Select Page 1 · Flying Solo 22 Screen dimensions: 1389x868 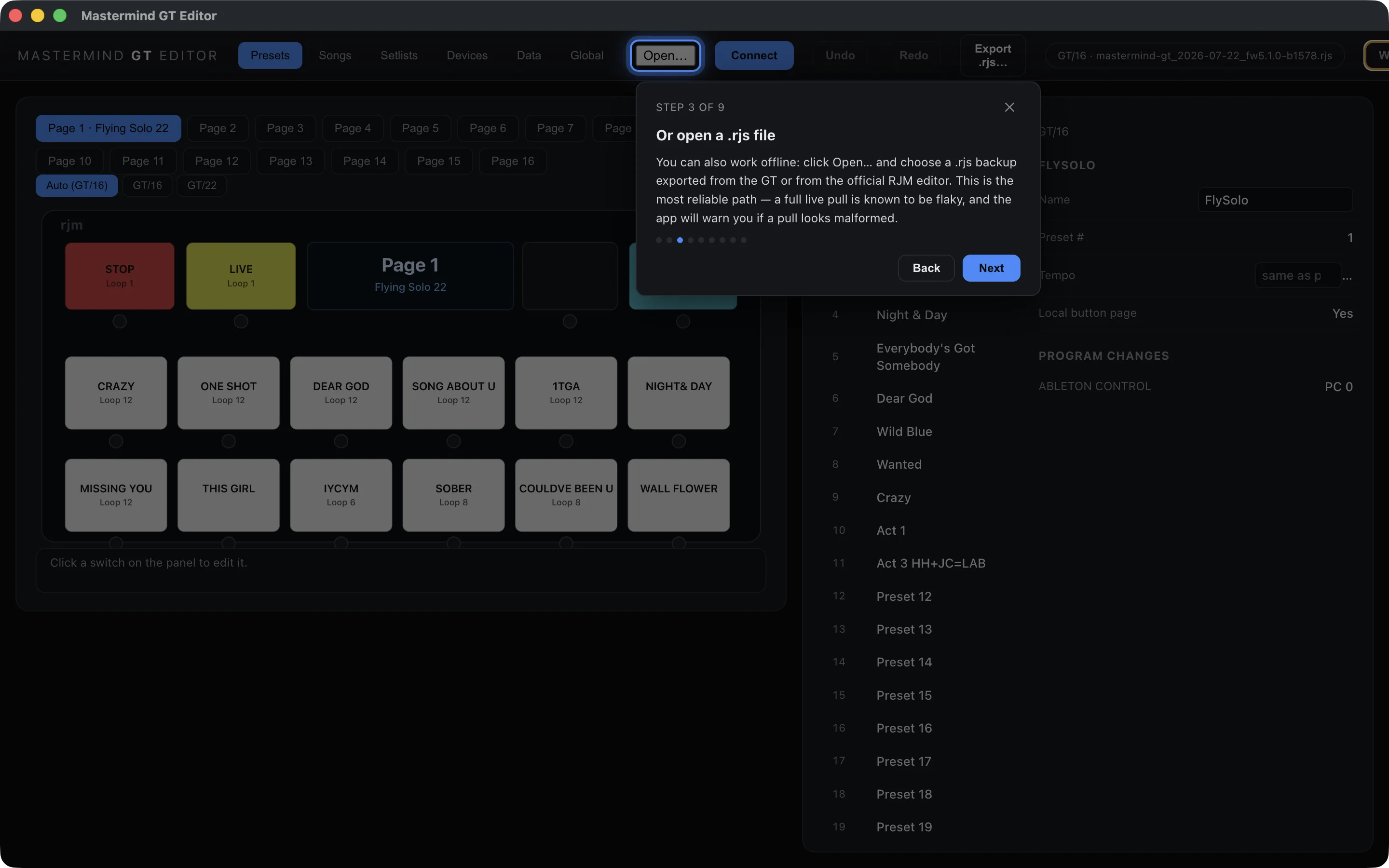pos(108,128)
